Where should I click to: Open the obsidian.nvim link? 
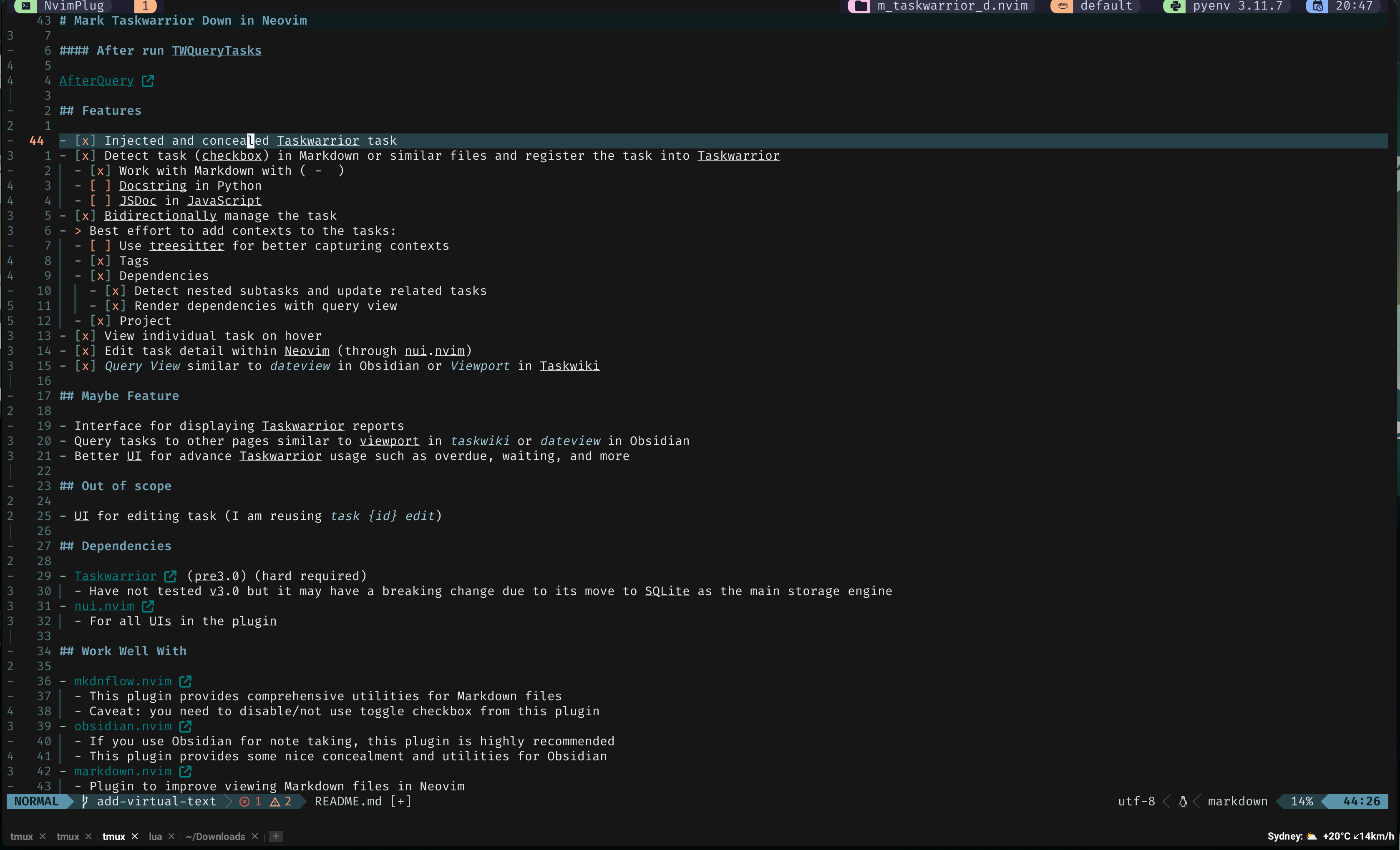click(x=123, y=726)
